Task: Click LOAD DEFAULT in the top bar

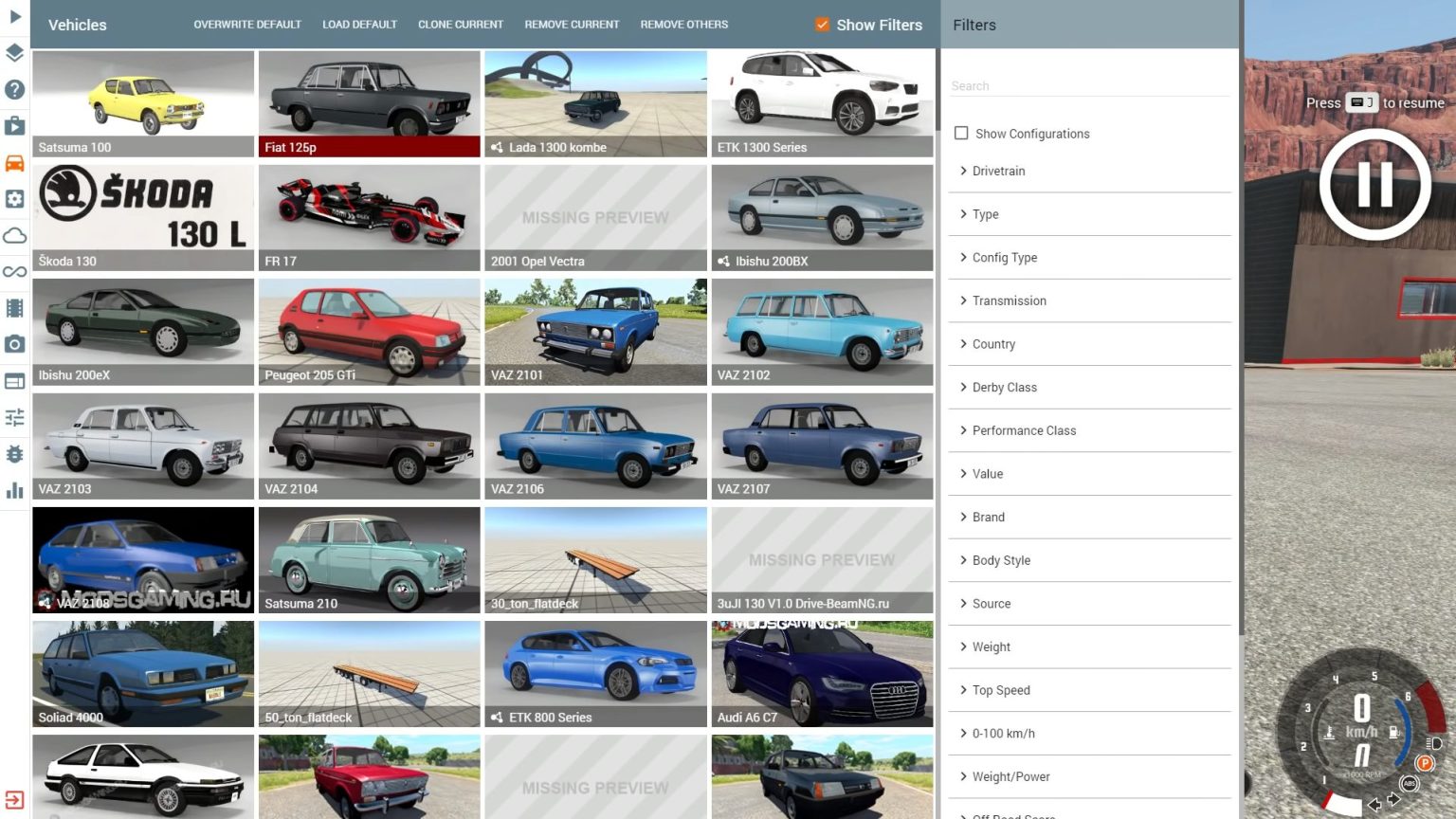Action: [359, 25]
